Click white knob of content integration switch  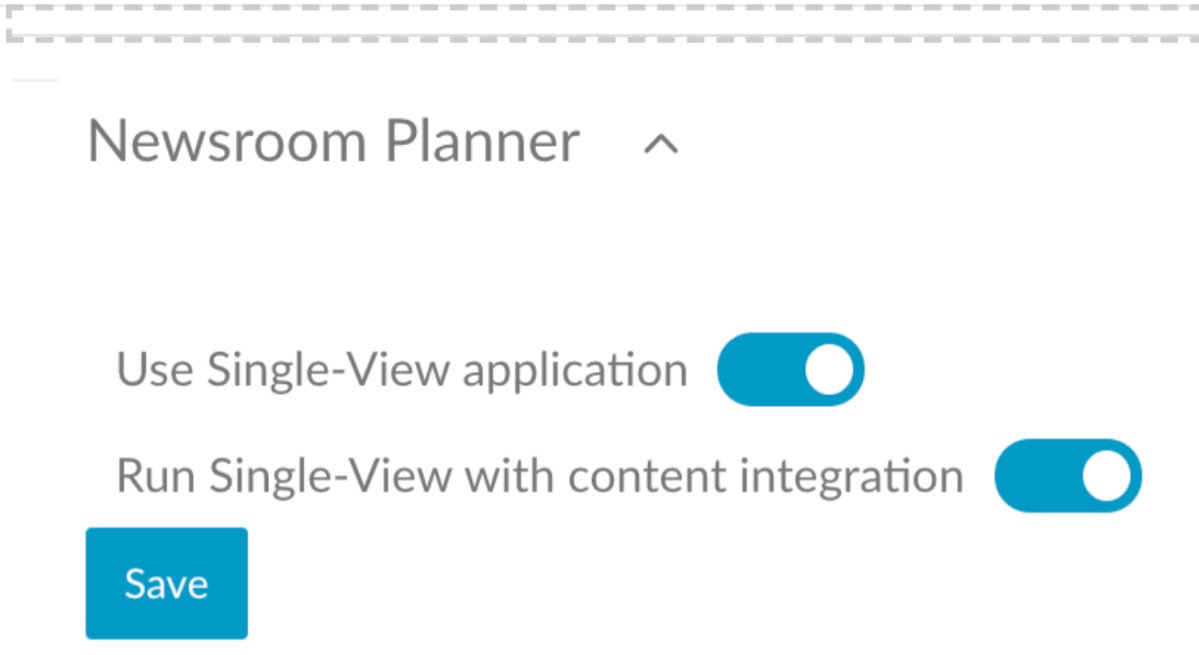[x=1106, y=476]
